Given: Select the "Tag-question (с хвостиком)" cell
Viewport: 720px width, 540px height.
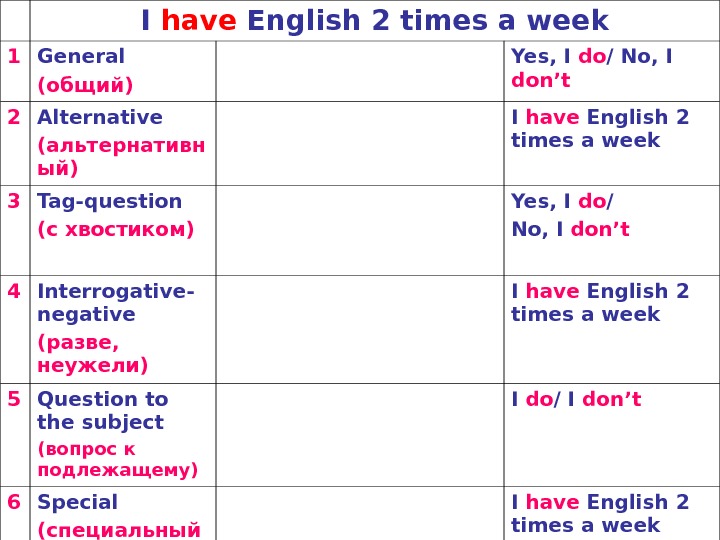Looking at the screenshot, I should coord(122,229).
